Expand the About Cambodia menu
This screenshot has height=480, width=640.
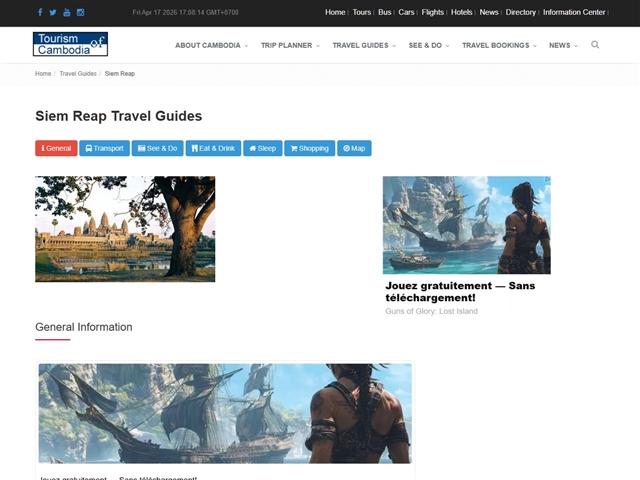click(x=211, y=45)
